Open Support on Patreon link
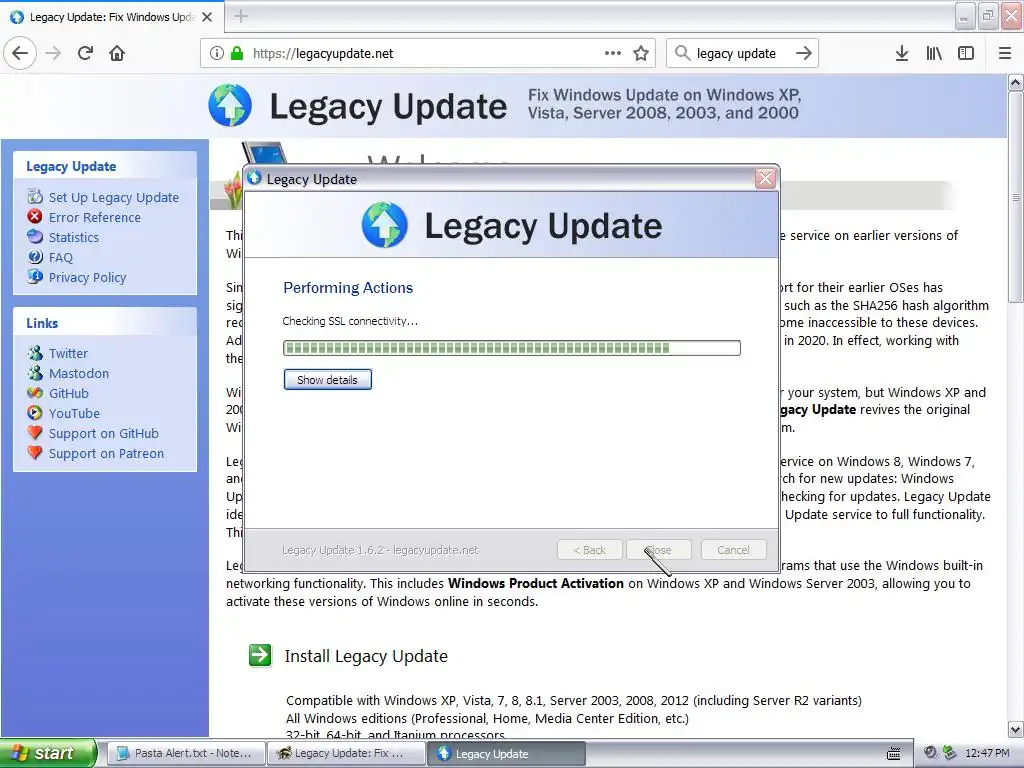The image size is (1024, 768). coord(106,453)
